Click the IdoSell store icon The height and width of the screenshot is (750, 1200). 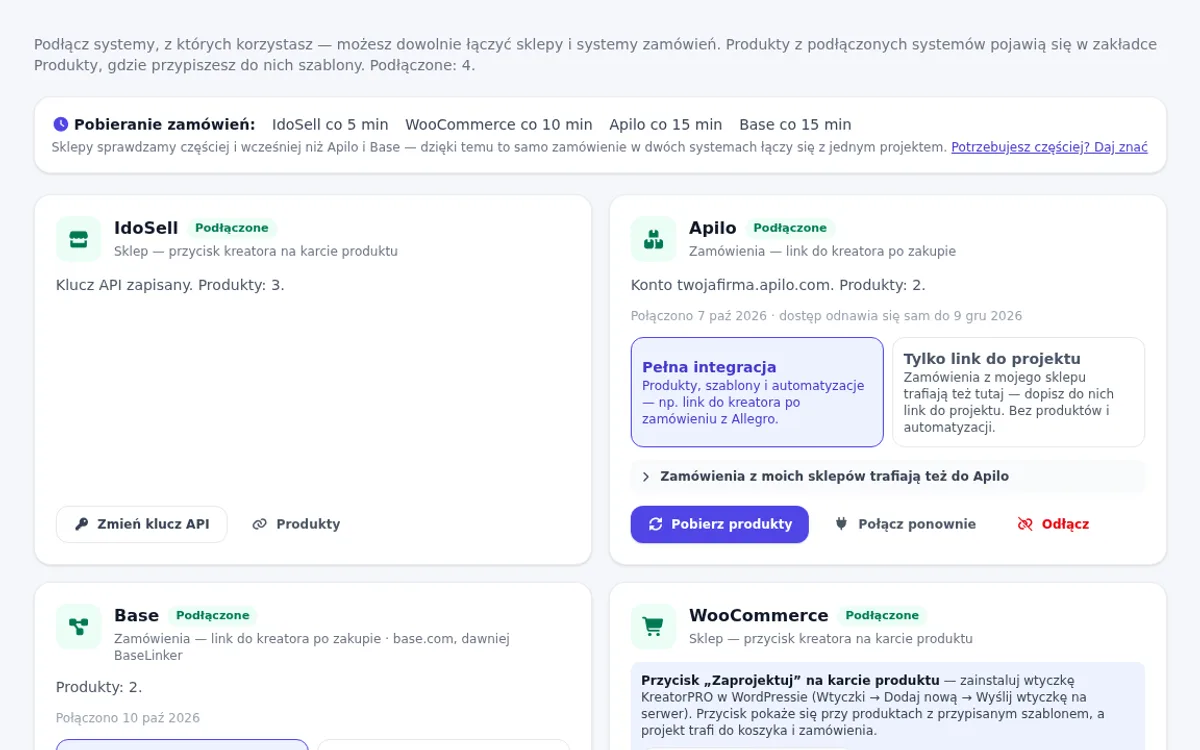[x=78, y=239]
